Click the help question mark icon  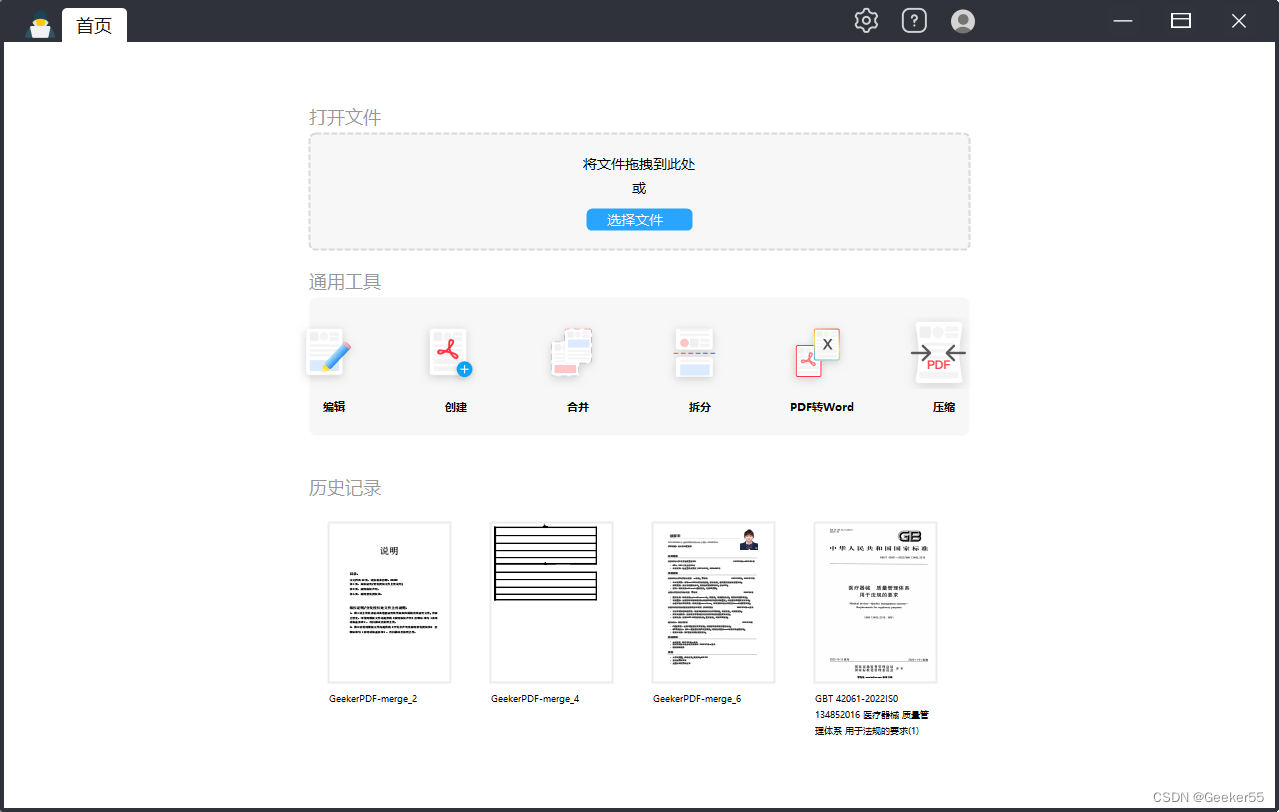[914, 21]
